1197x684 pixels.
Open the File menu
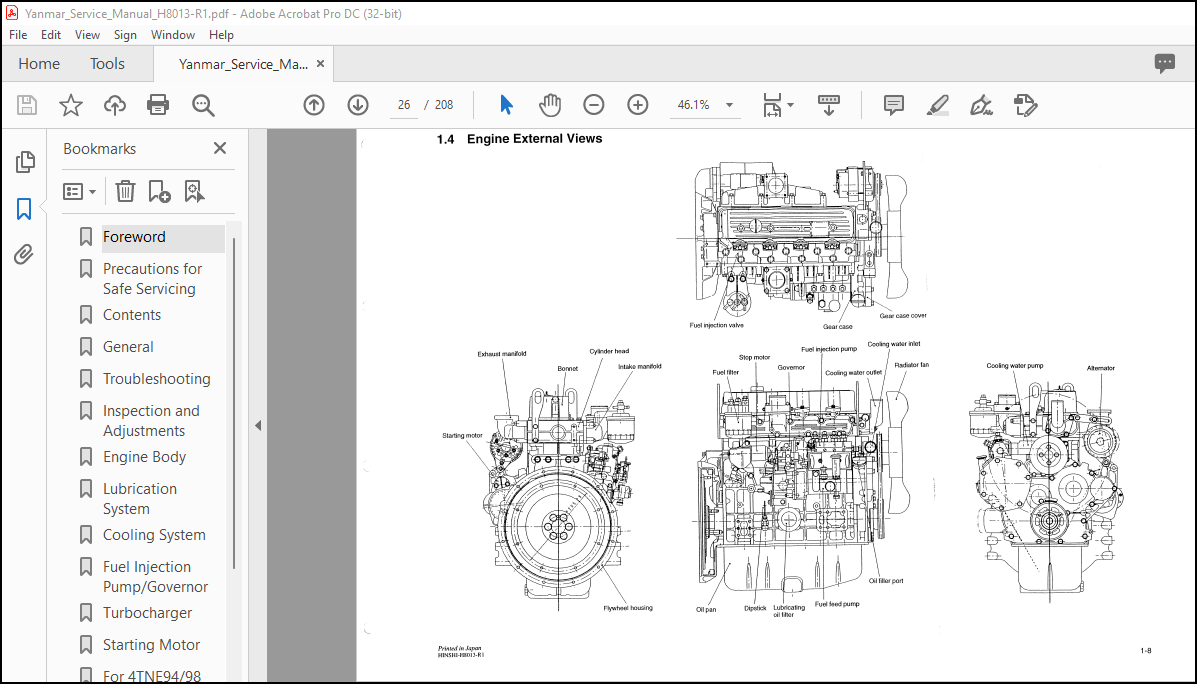coord(18,34)
